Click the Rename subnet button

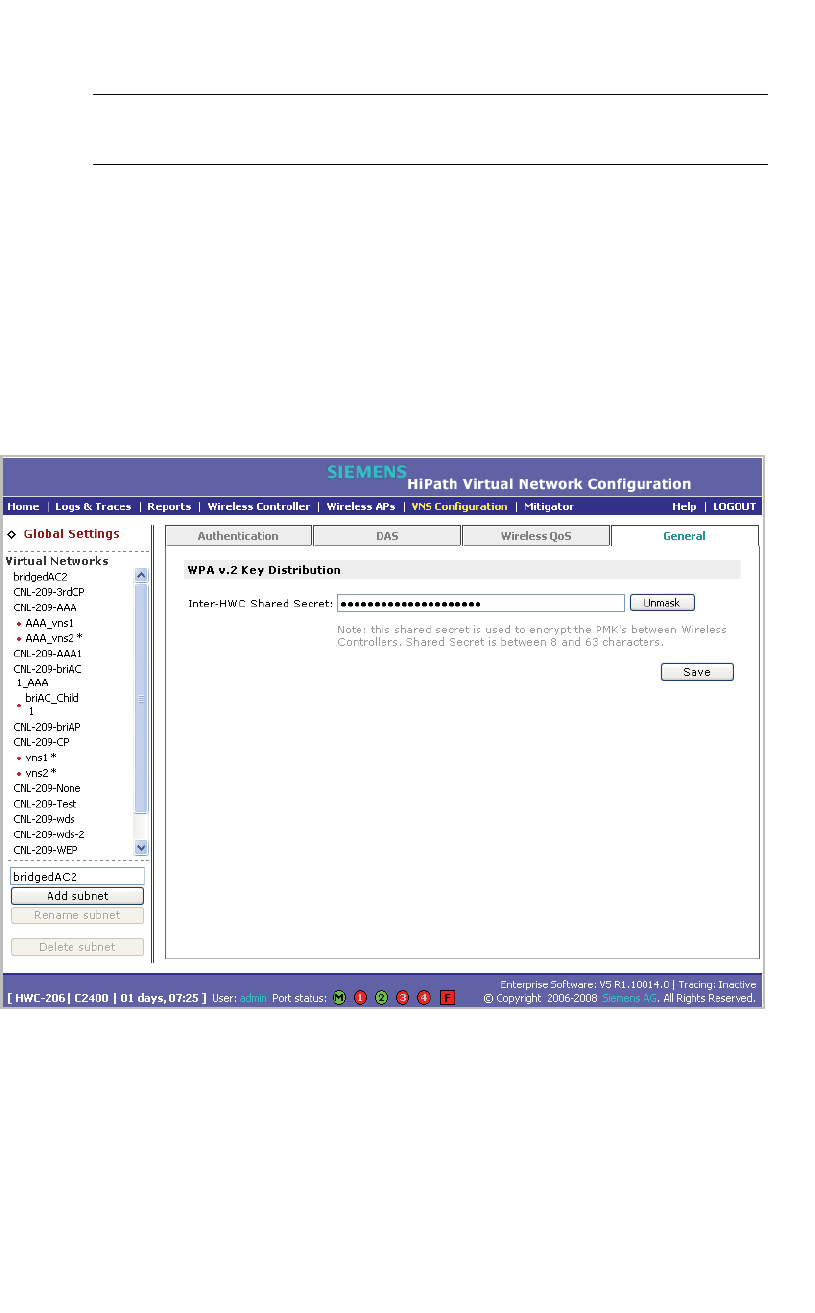click(x=77, y=915)
